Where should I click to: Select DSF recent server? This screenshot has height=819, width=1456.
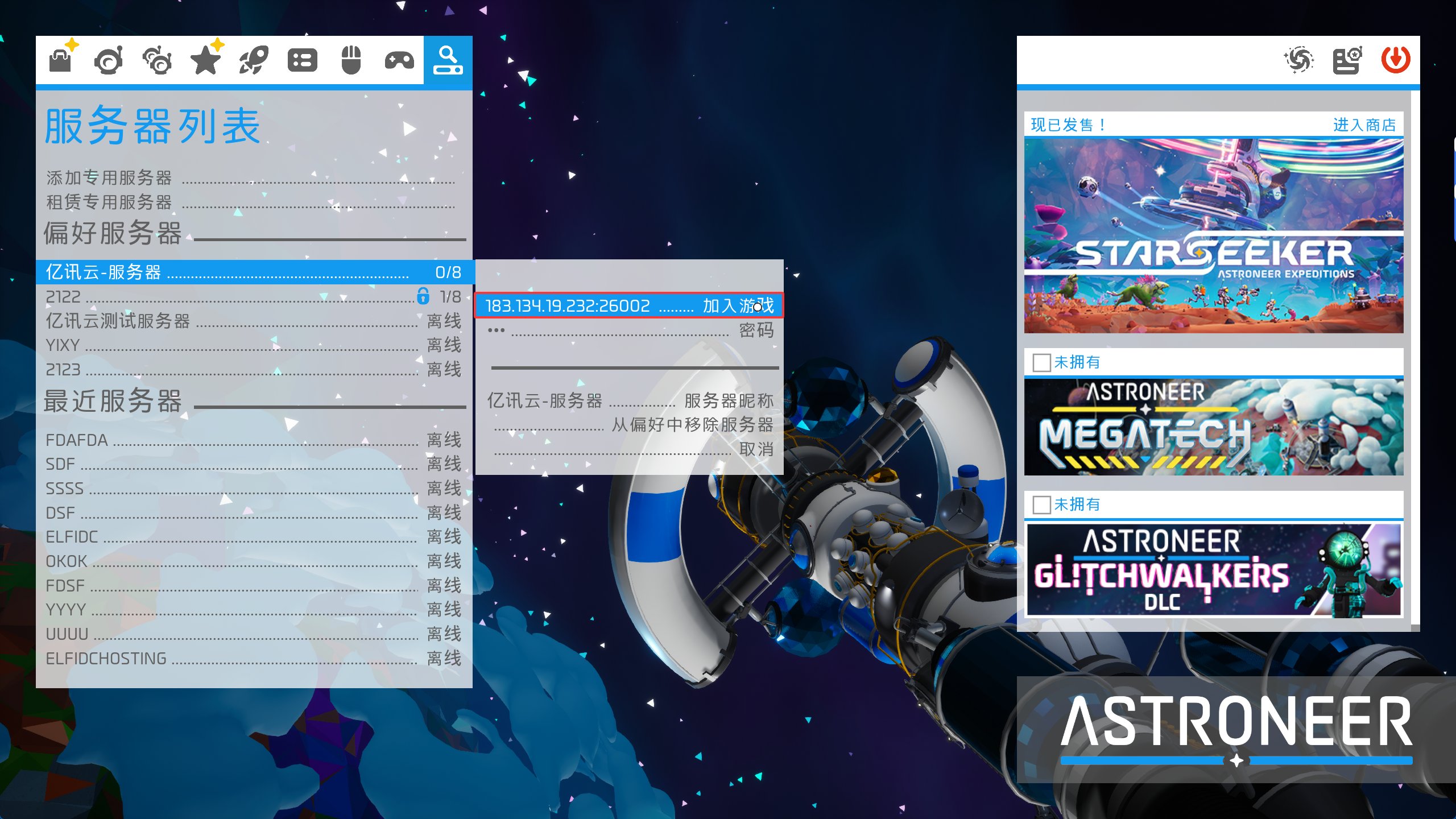pyautogui.click(x=254, y=512)
